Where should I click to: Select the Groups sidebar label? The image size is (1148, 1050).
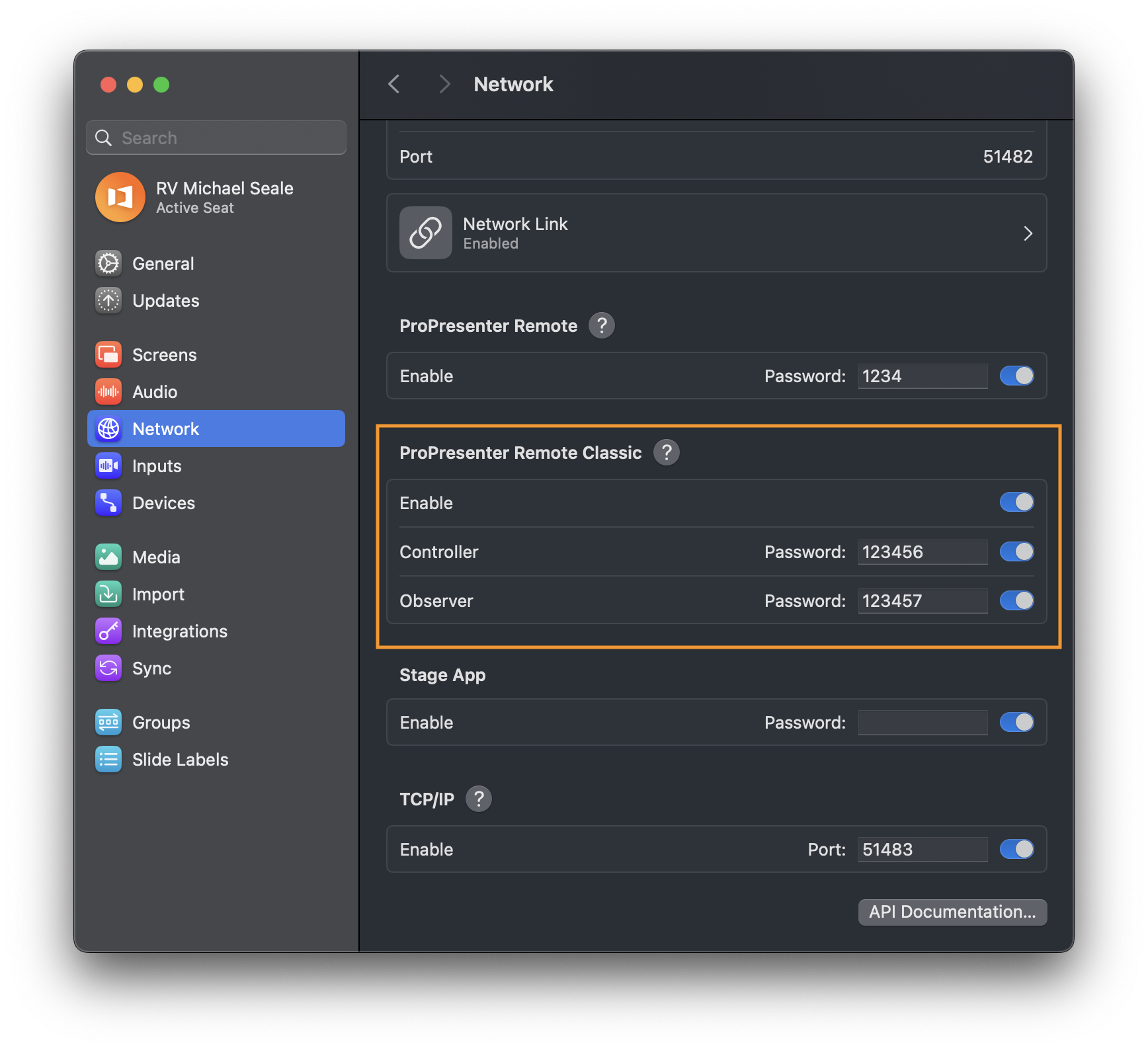click(161, 722)
